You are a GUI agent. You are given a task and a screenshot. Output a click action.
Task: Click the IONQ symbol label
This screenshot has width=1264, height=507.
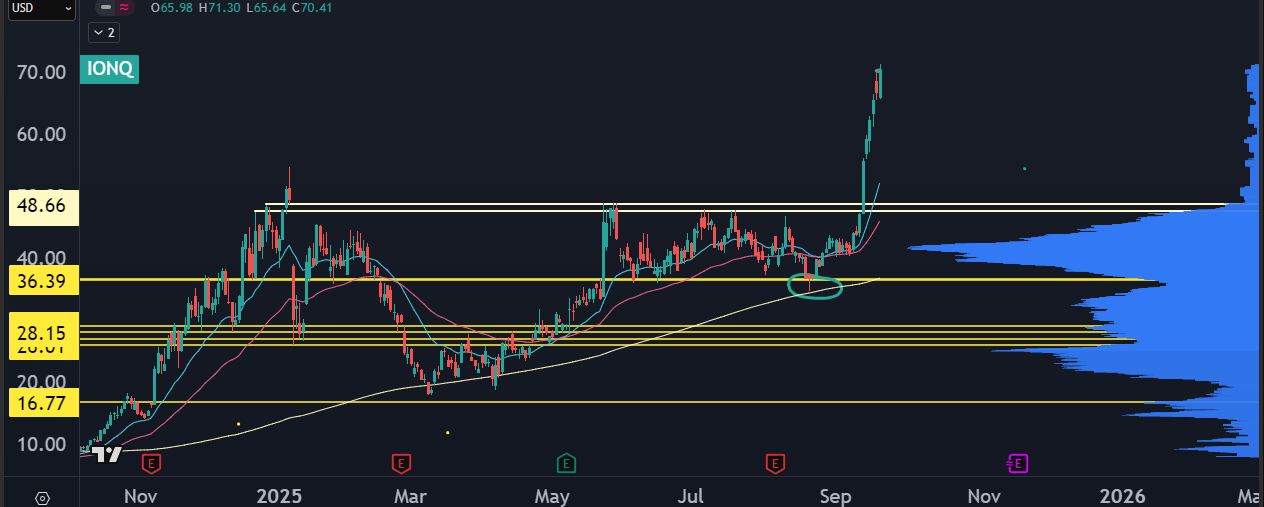click(x=110, y=70)
